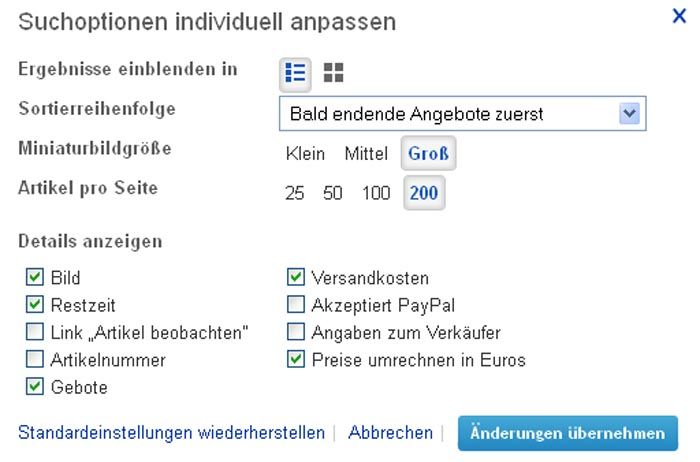Close the search options dialog
700x462 pixels.
[679, 17]
